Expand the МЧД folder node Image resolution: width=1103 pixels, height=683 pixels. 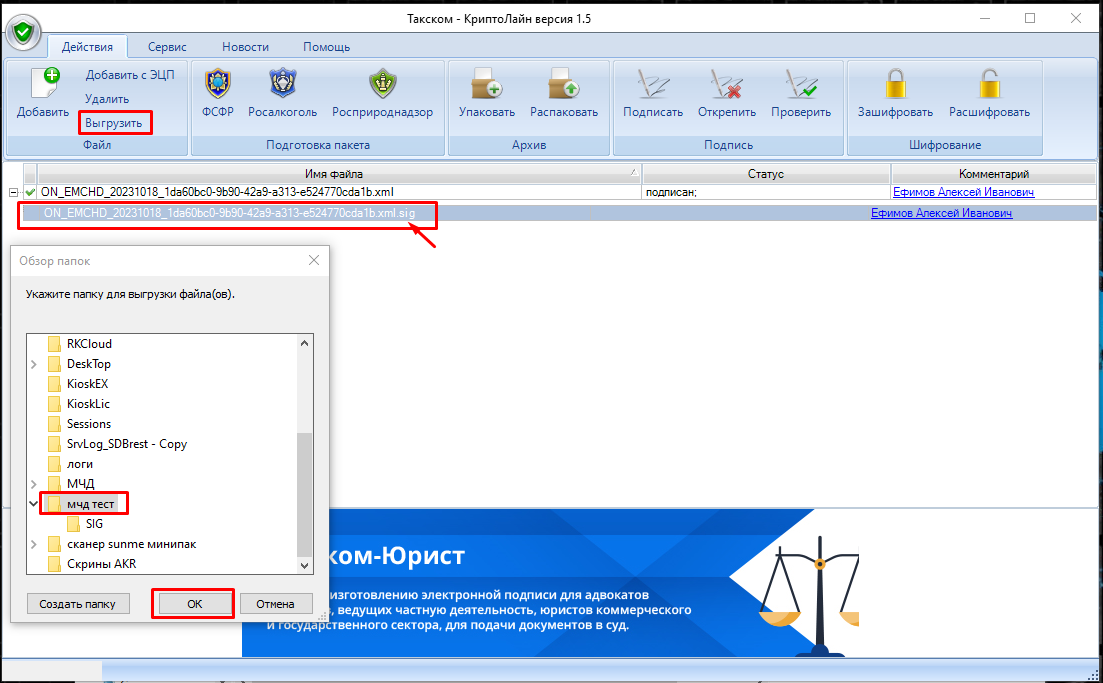(34, 484)
